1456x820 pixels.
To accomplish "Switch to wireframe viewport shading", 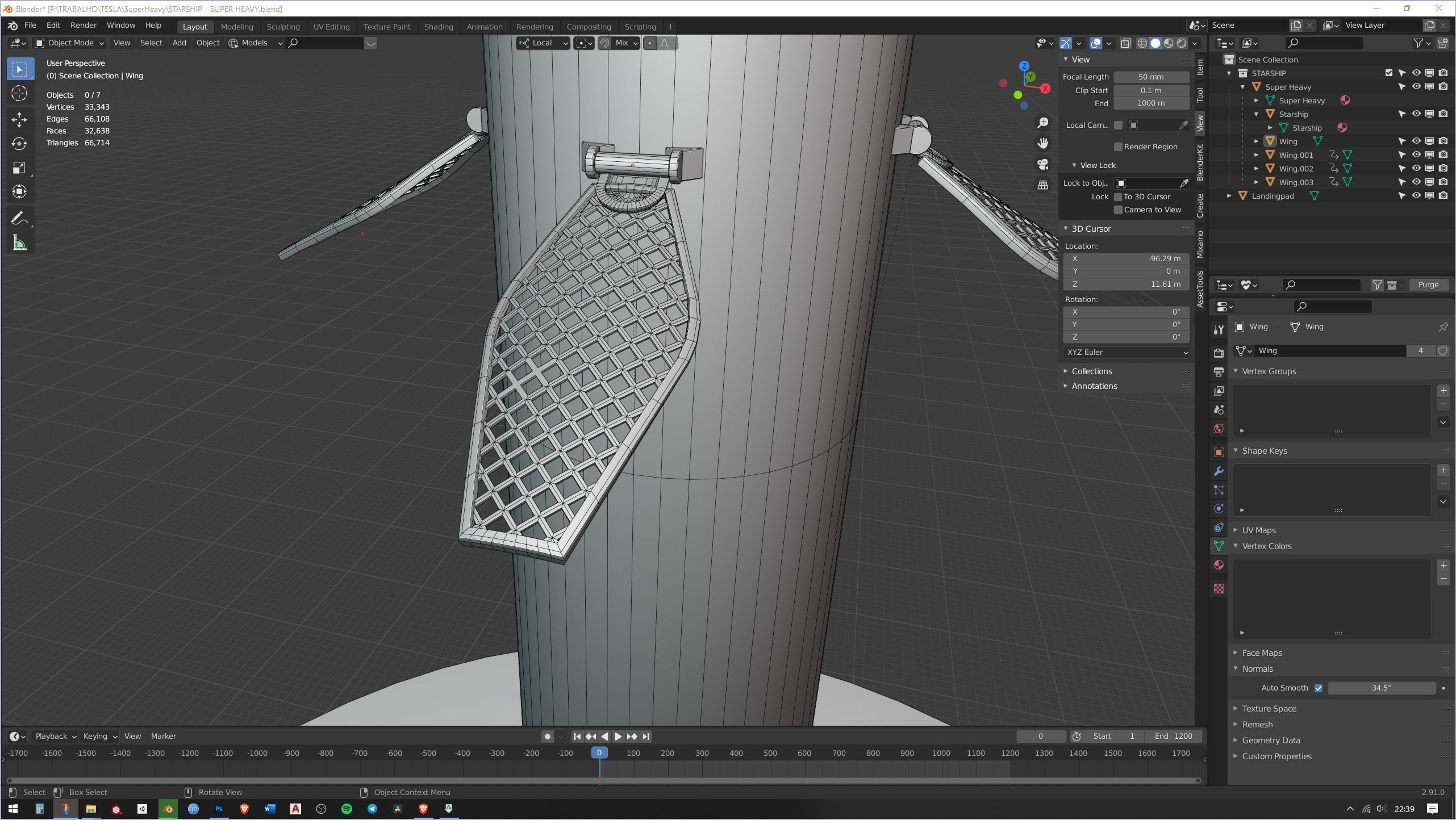I will click(x=1142, y=43).
